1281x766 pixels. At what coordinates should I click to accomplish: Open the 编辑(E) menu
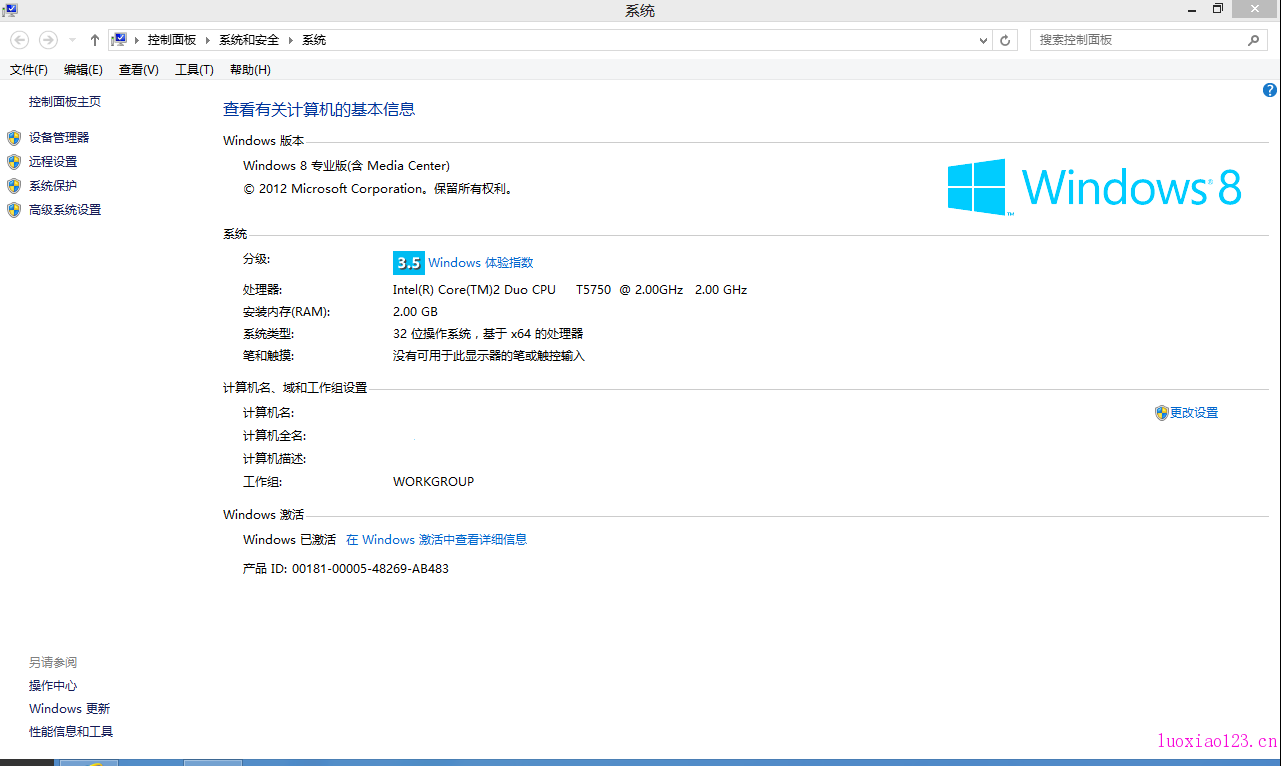click(x=83, y=69)
